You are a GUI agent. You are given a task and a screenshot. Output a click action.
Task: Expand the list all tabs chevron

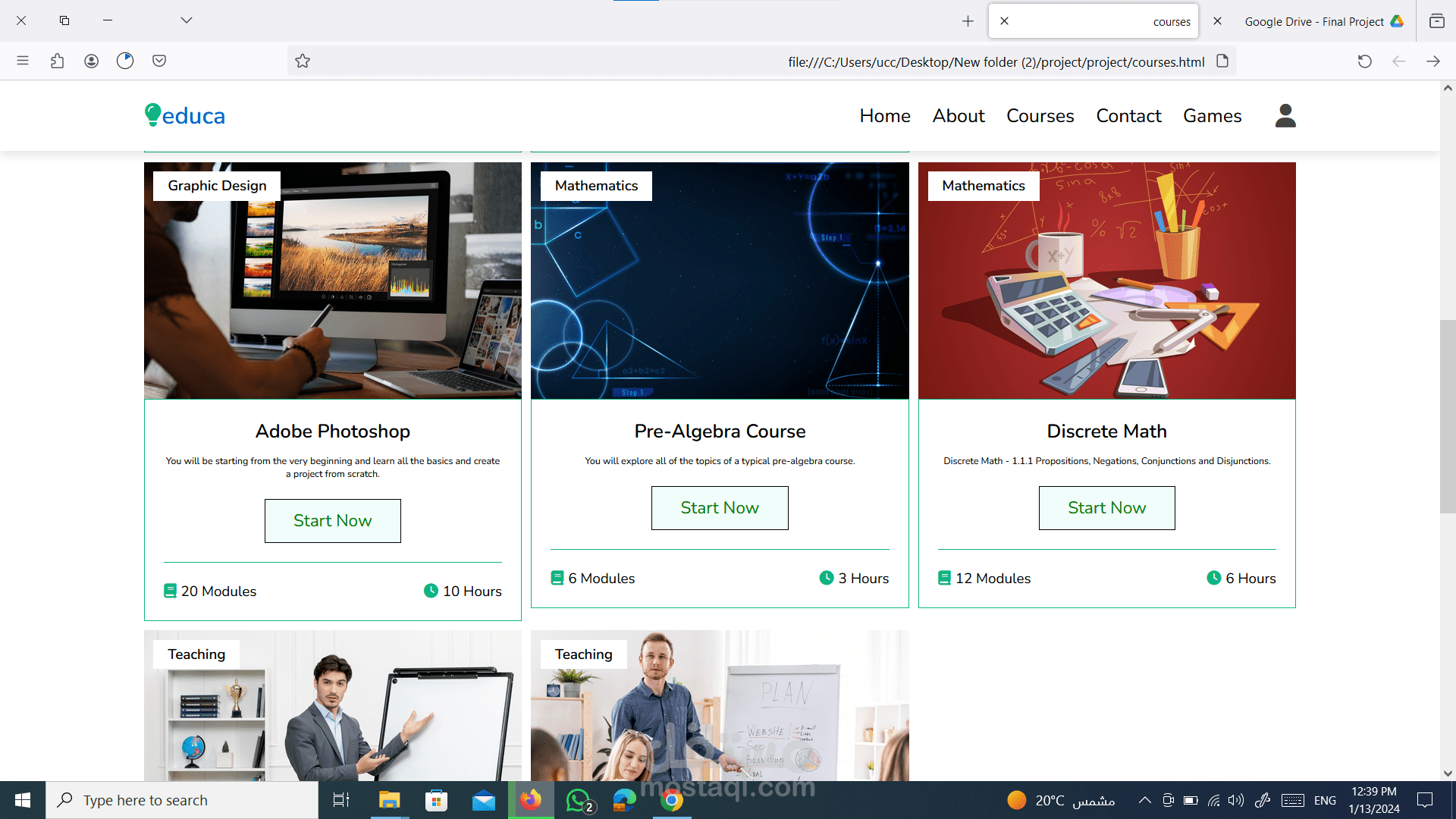pyautogui.click(x=187, y=20)
